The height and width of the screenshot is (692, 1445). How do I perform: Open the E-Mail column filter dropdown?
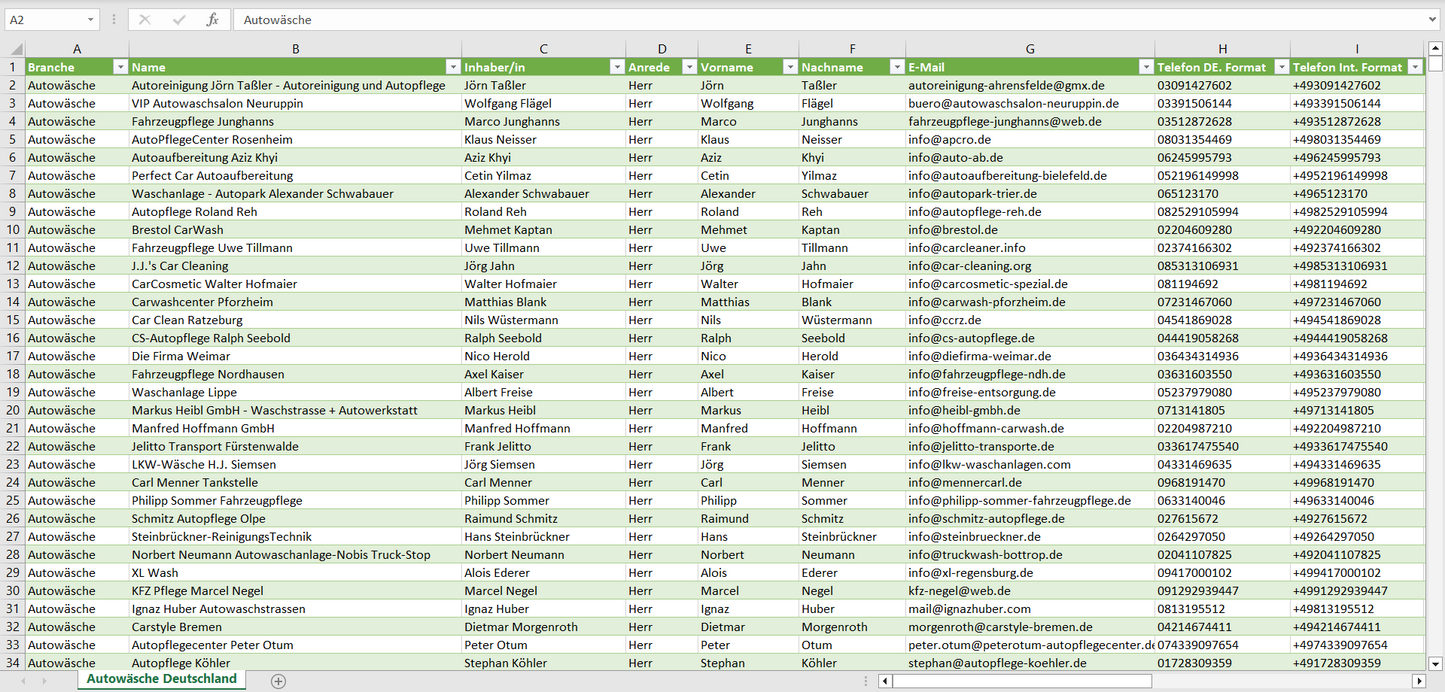point(1145,67)
